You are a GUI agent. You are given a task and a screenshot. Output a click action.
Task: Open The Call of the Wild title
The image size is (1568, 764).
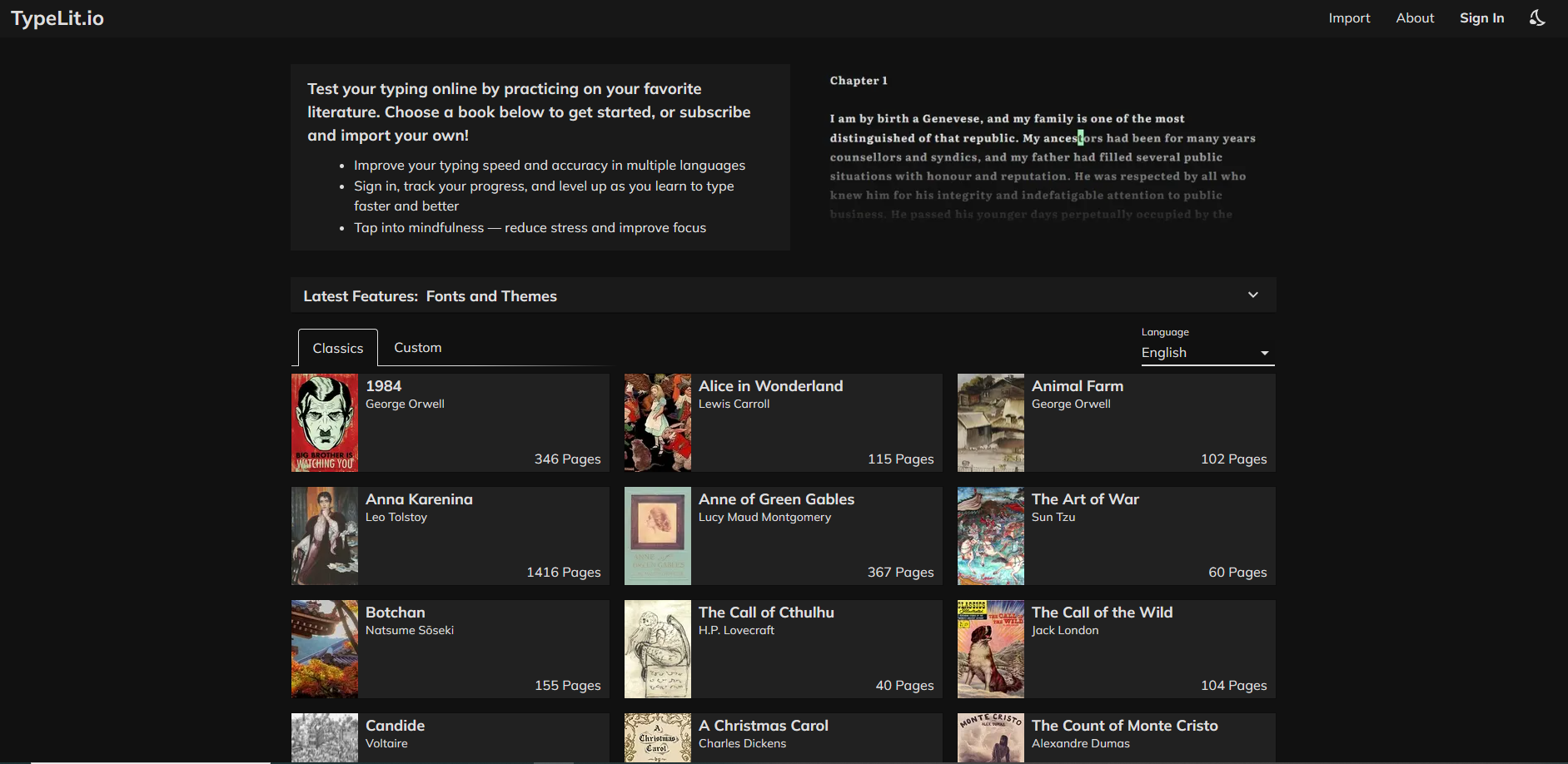click(x=1102, y=613)
